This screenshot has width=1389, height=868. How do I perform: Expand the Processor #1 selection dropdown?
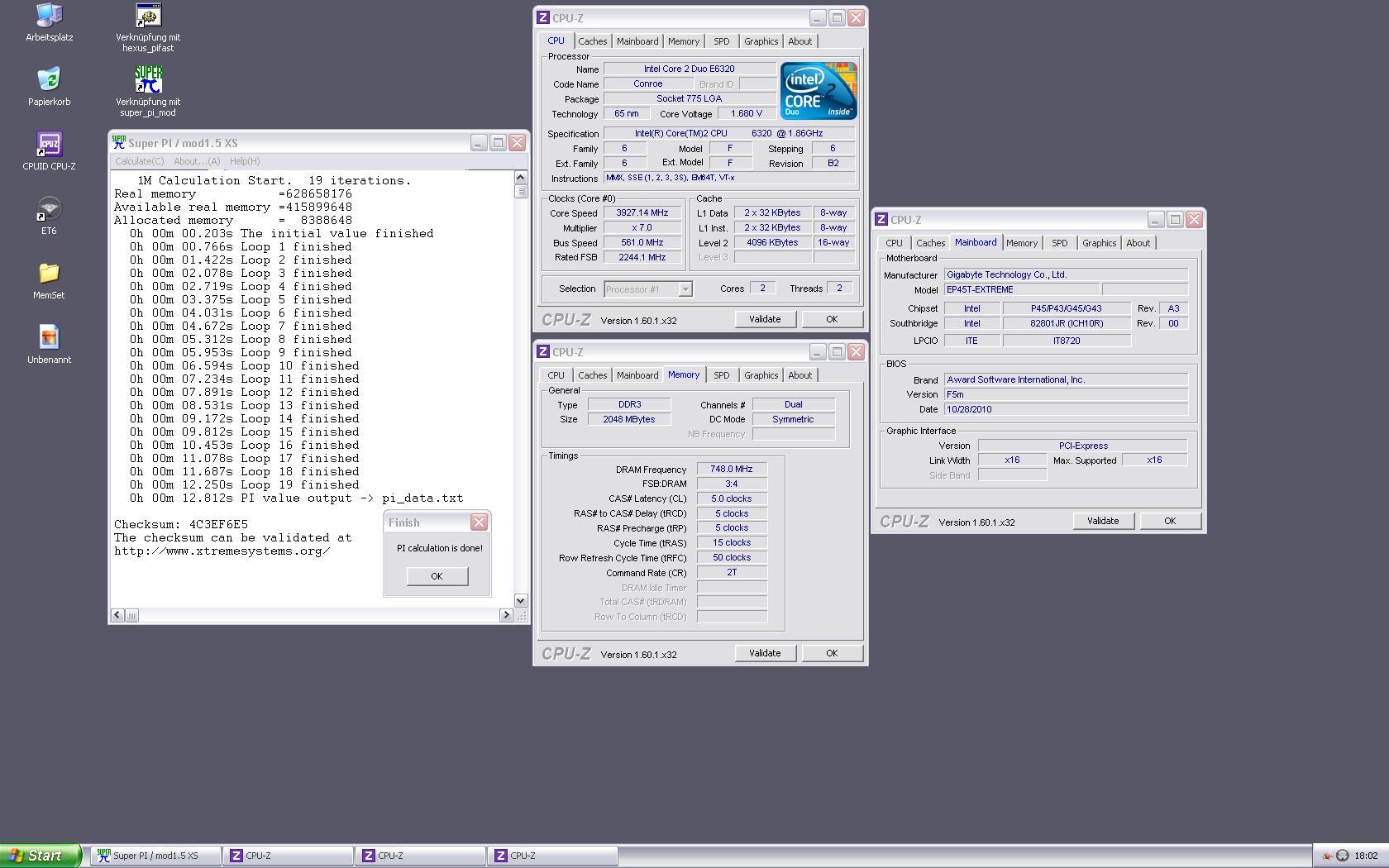coord(685,289)
